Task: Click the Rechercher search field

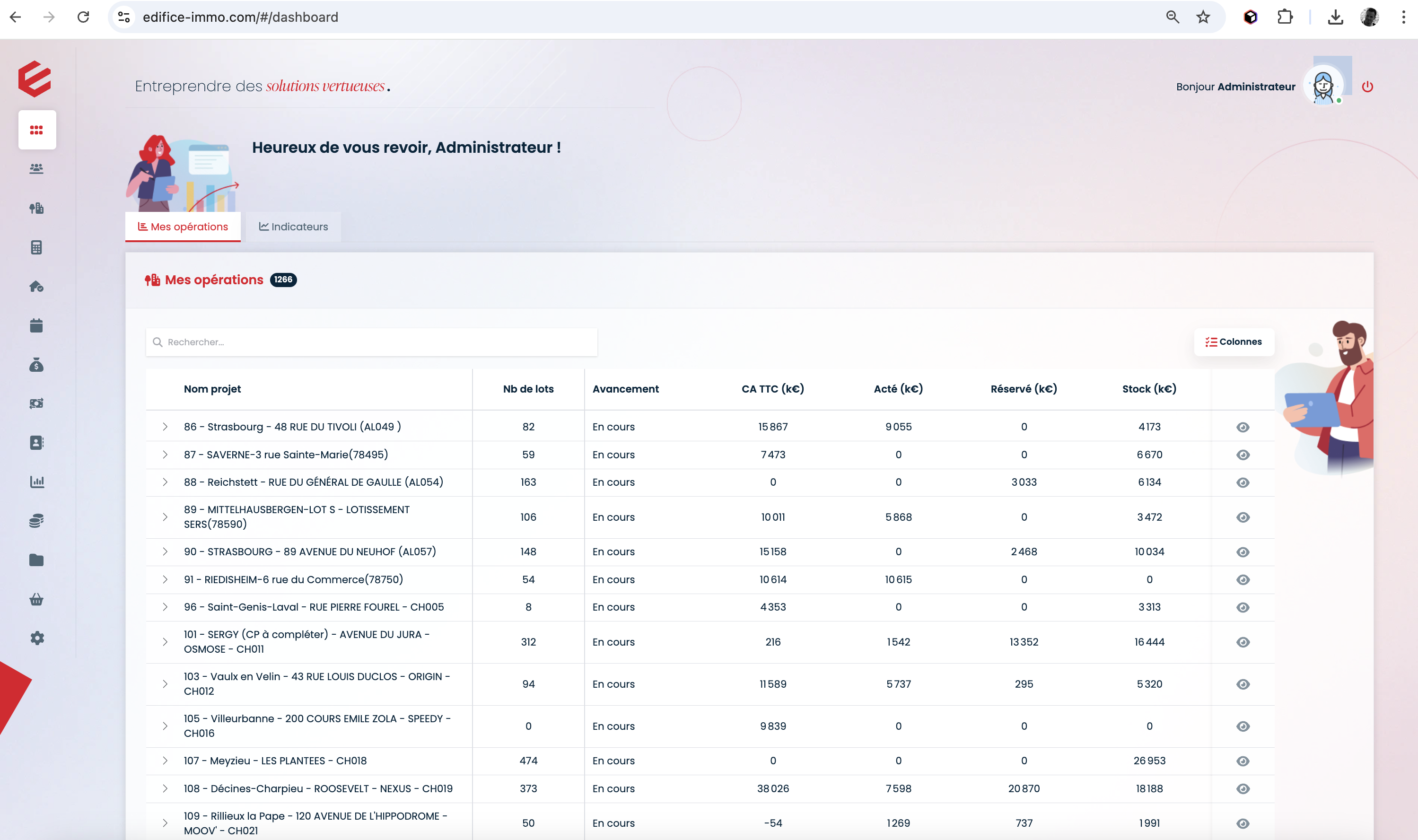Action: (x=371, y=342)
